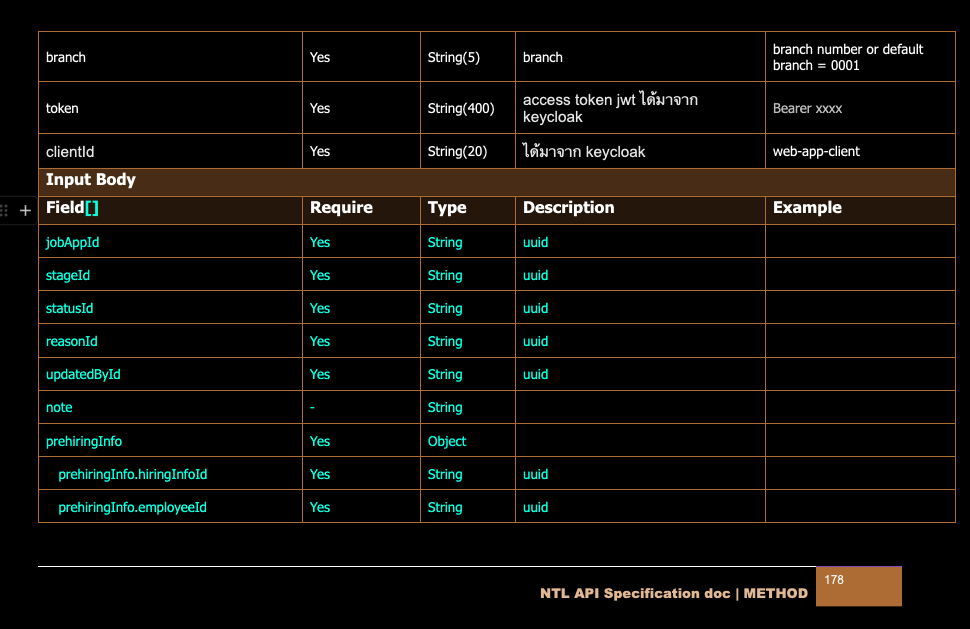
Task: Click the plus icon beside the Field row
Action: [x=26, y=211]
